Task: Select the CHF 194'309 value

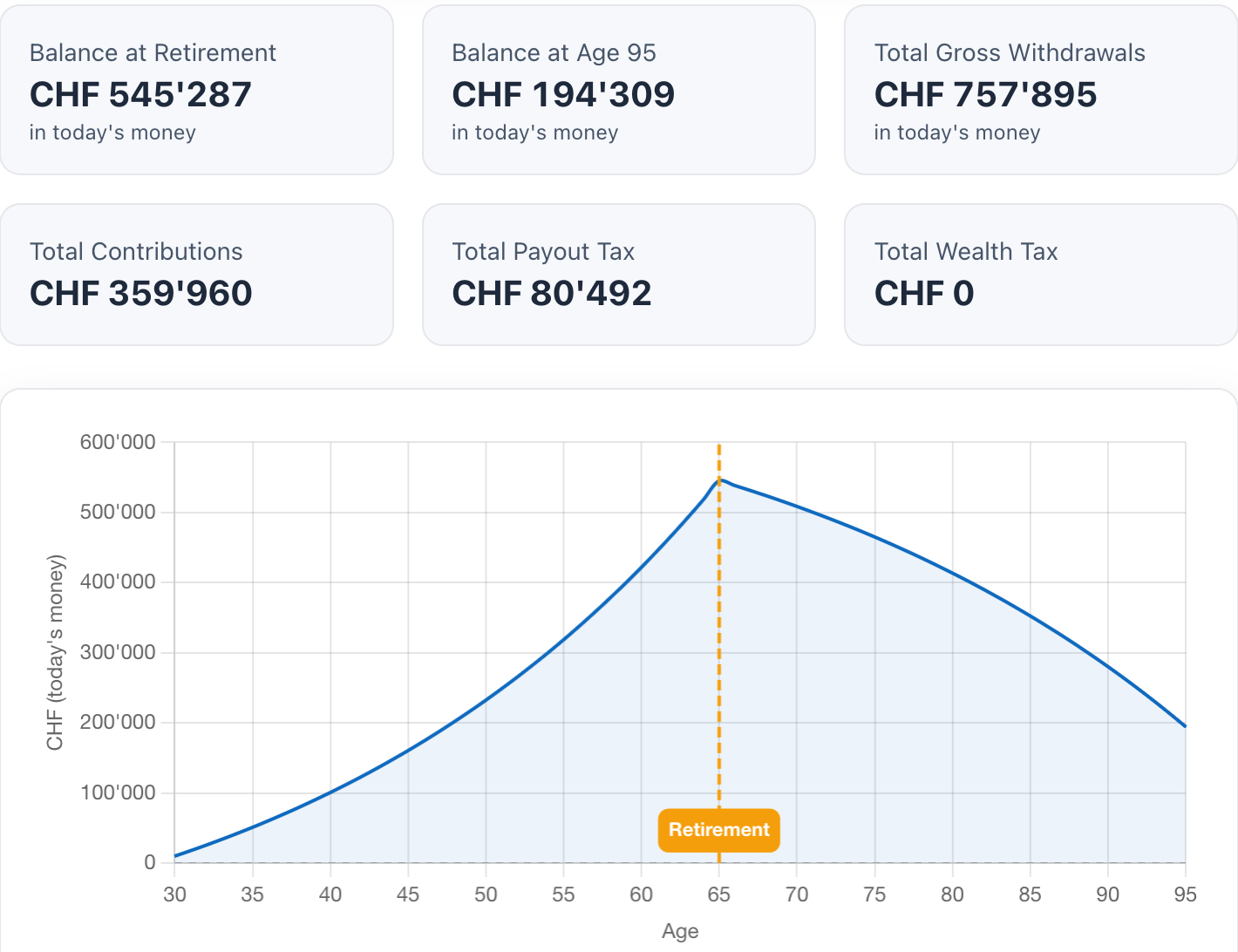Action: 563,94
